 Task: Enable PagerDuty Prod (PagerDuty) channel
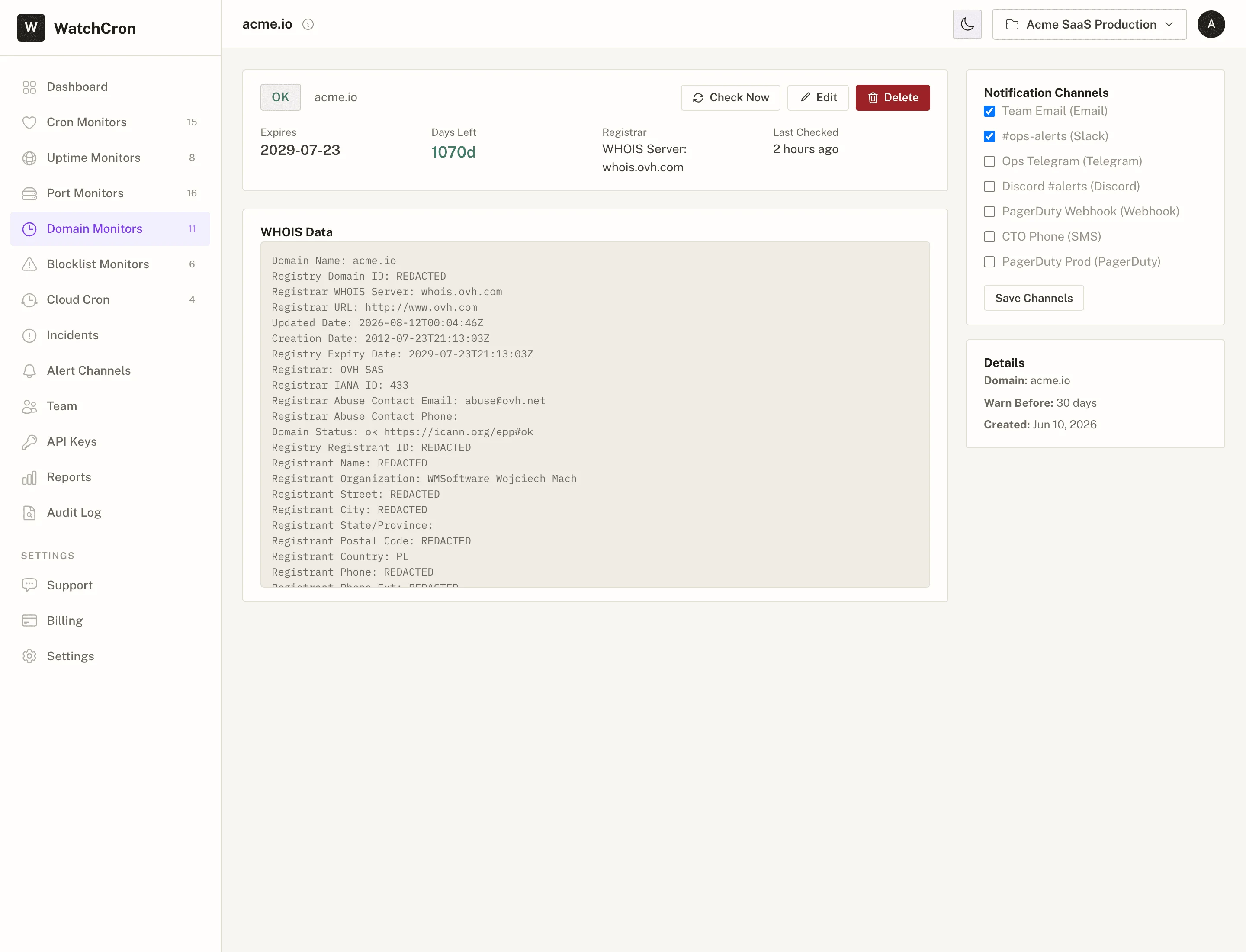pos(989,262)
